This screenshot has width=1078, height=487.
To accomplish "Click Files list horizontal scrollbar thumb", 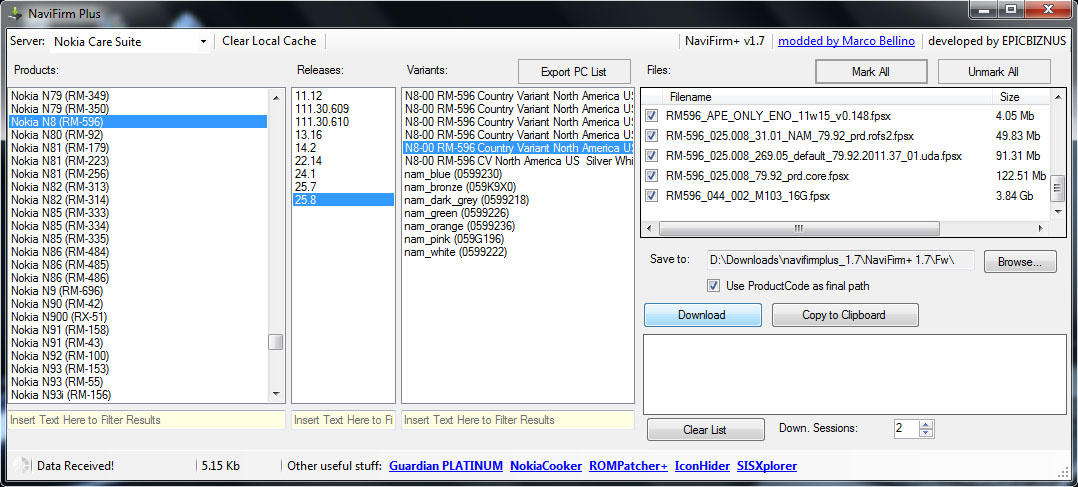I will [798, 228].
